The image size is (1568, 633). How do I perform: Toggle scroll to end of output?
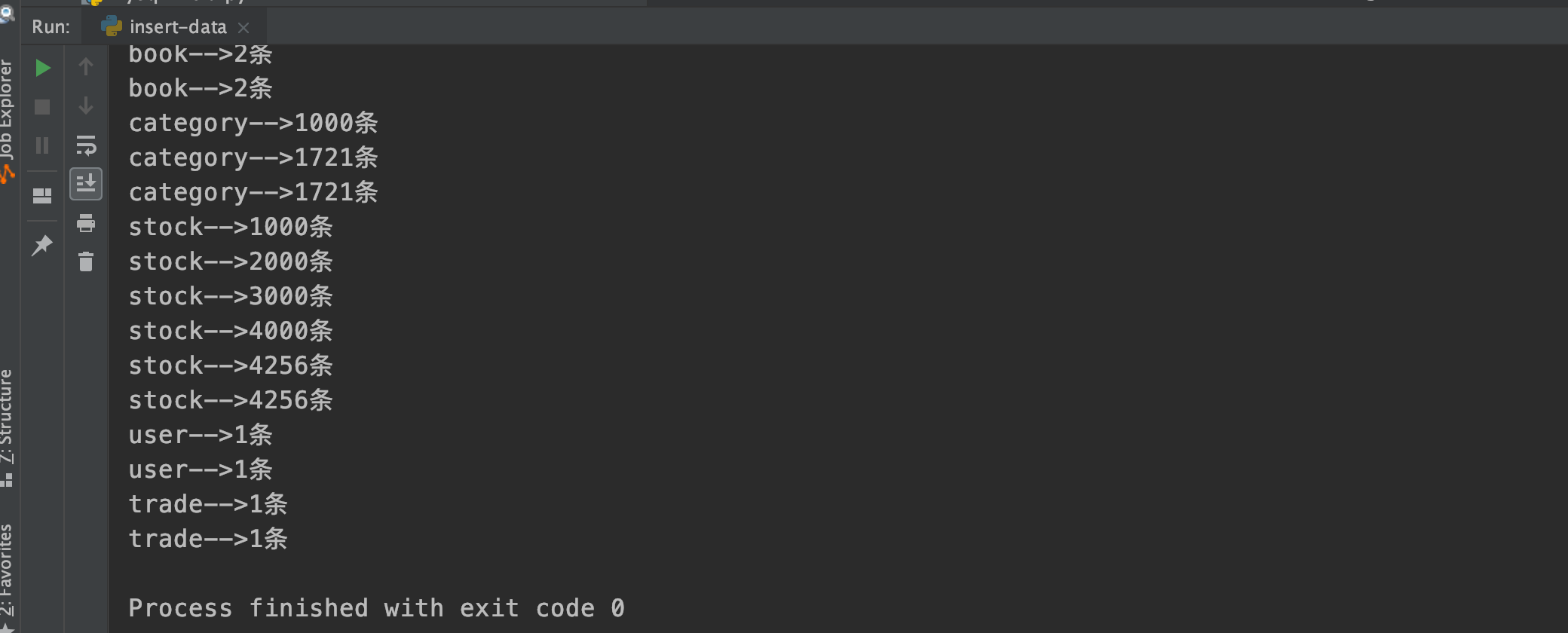pyautogui.click(x=86, y=184)
